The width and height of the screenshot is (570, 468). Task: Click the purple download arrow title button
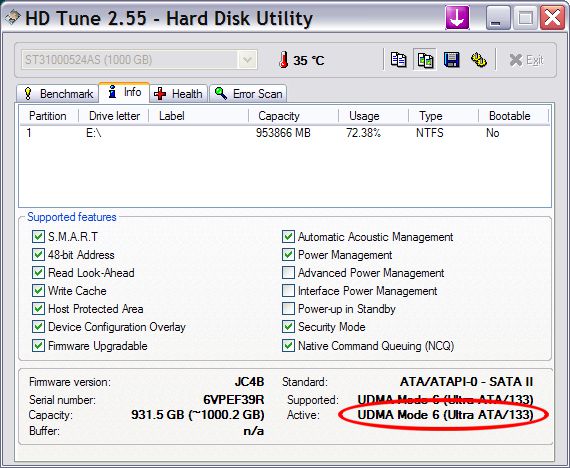pyautogui.click(x=457, y=17)
